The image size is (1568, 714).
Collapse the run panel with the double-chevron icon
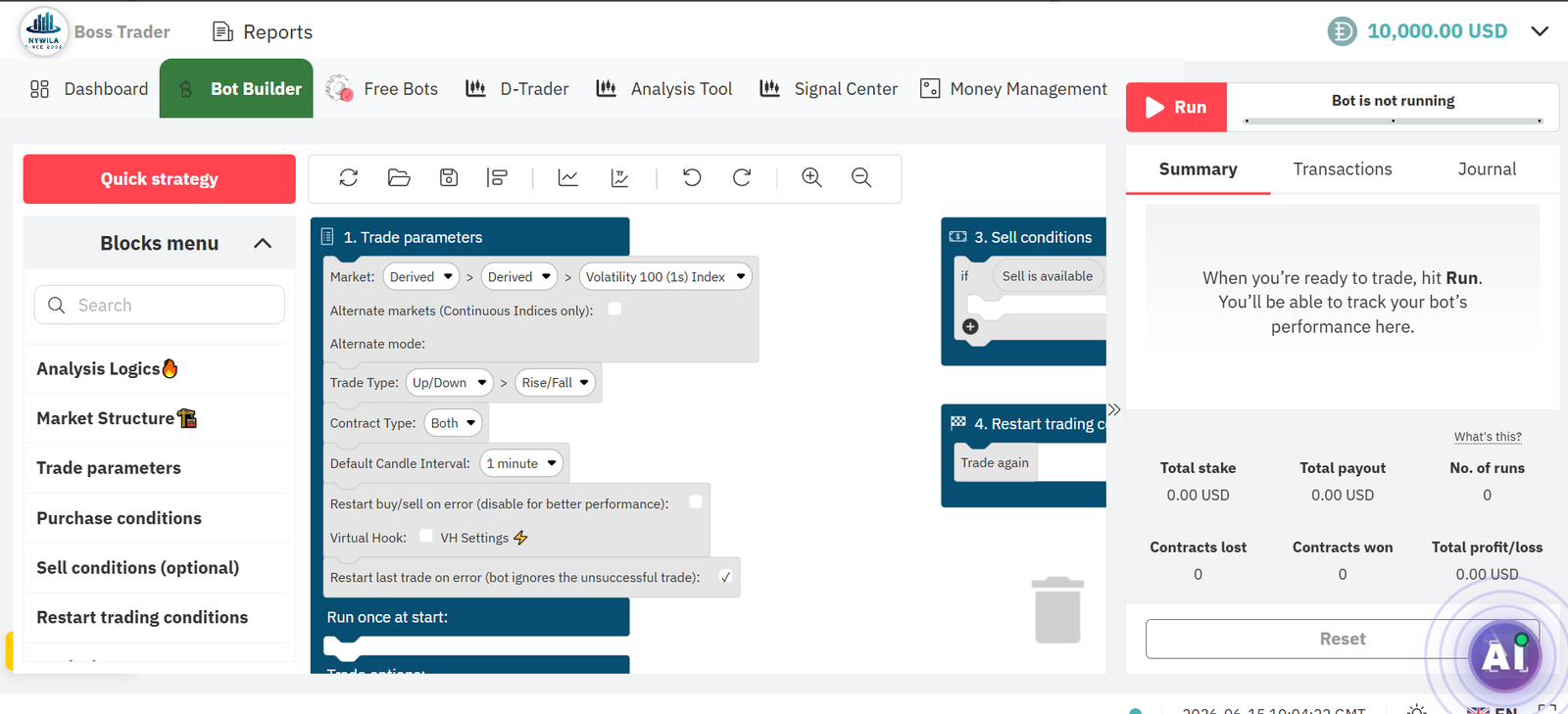pyautogui.click(x=1114, y=409)
